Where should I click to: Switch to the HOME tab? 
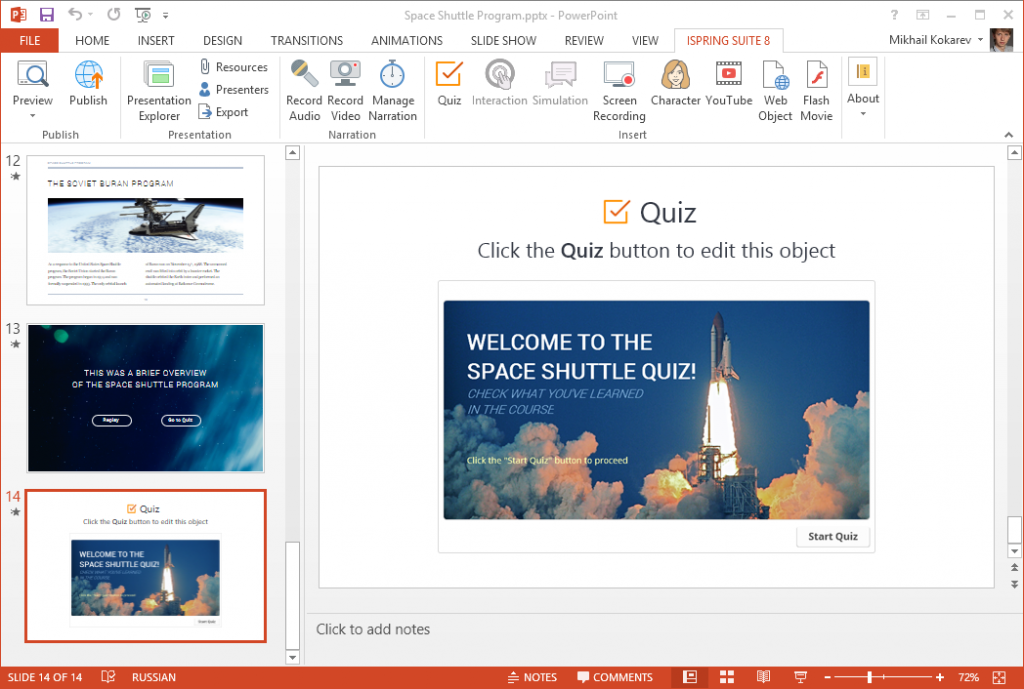(x=92, y=40)
